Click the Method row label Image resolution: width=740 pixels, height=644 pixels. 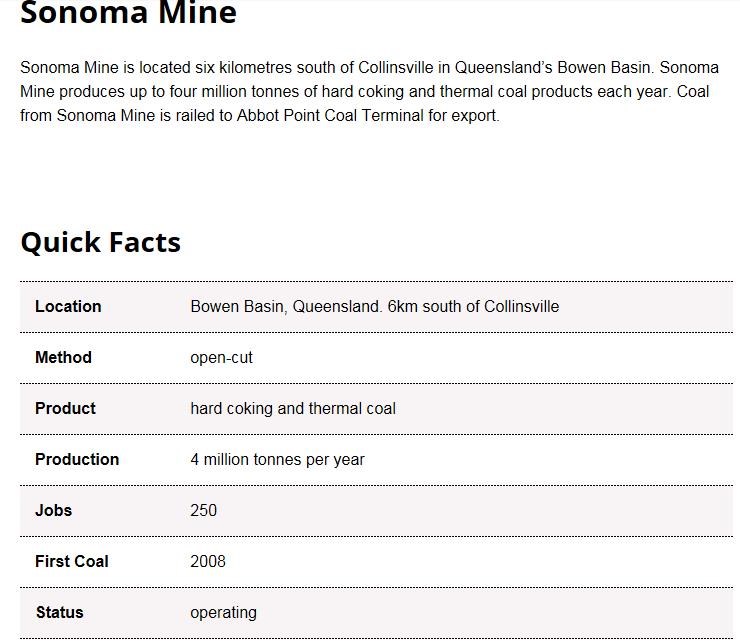pyautogui.click(x=63, y=357)
